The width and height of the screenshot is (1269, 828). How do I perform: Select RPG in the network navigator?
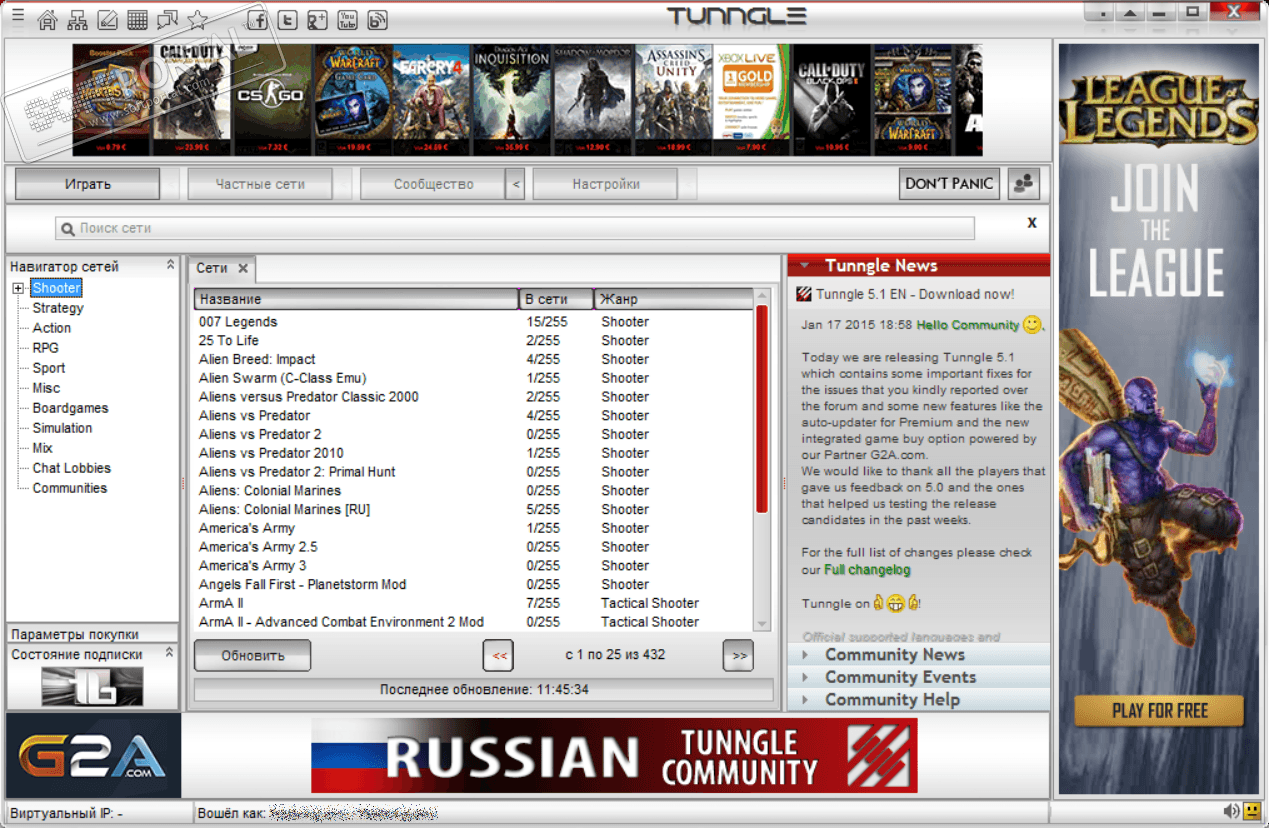(x=46, y=348)
